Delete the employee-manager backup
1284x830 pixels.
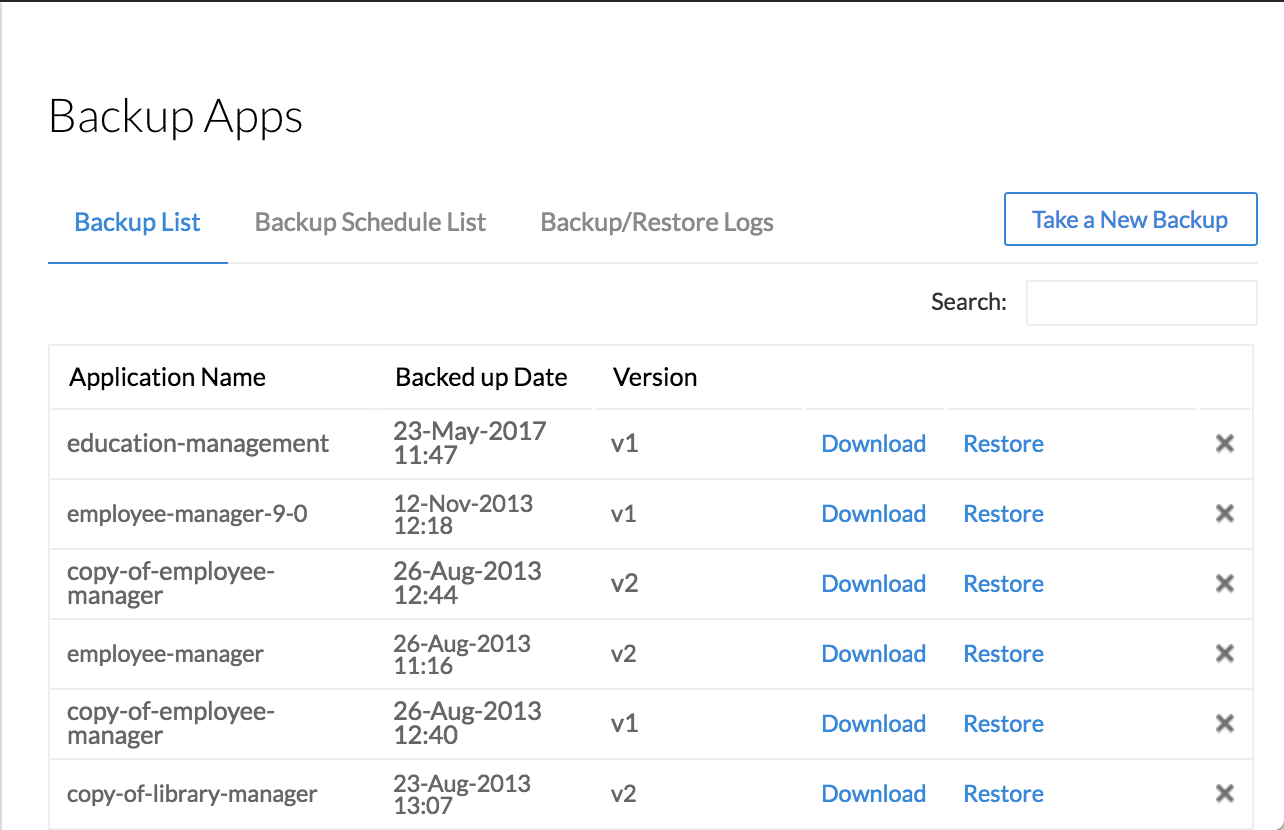[1224, 653]
